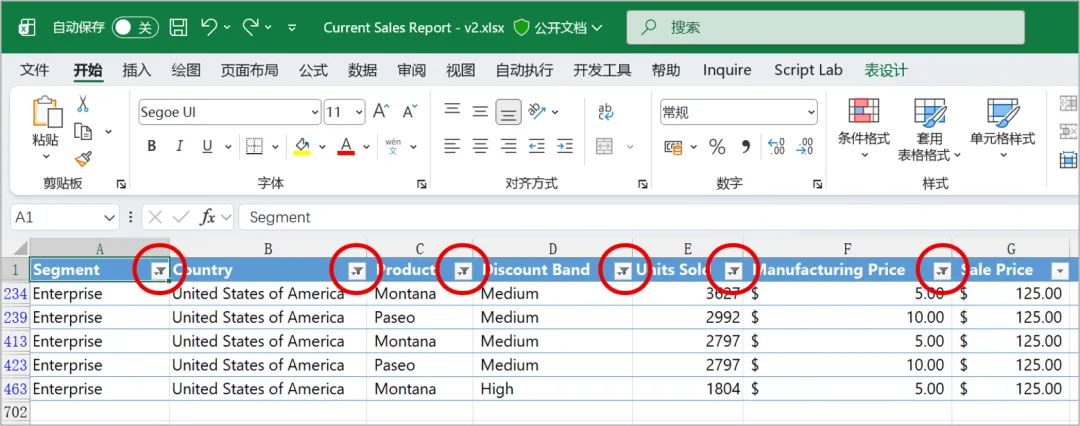
Task: Click the Wrap Text icon
Action: [x=605, y=111]
